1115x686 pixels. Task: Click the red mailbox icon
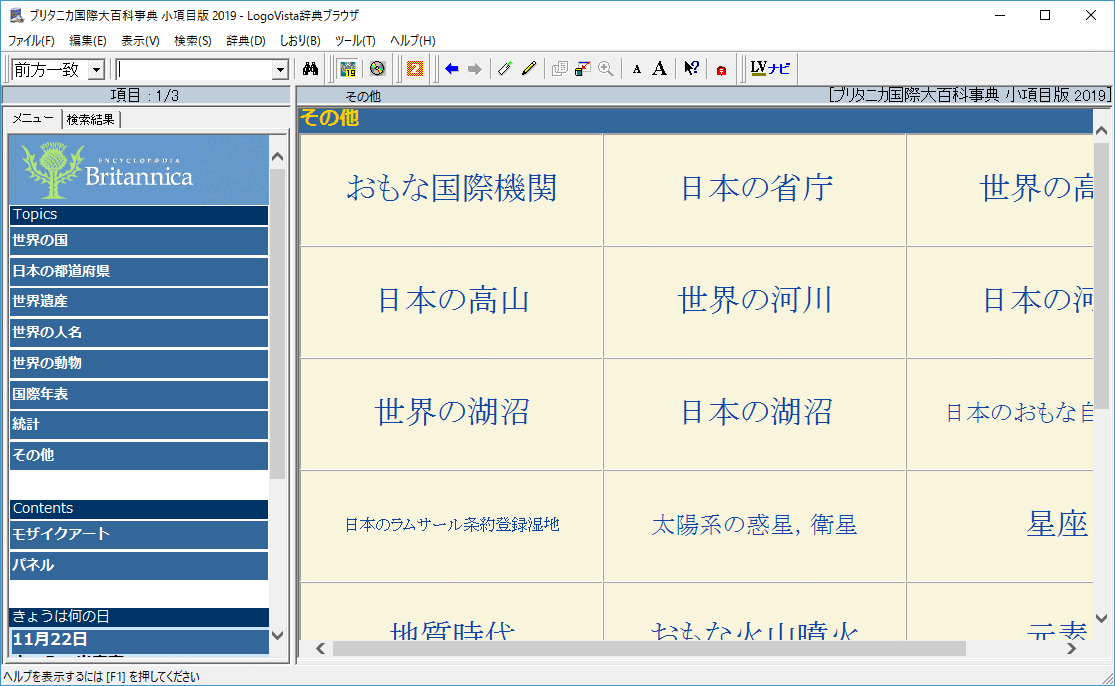[721, 70]
